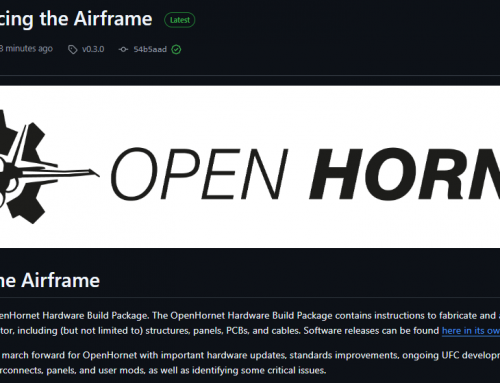Screen dimensions: 500x383
Task: Click the text 'march forward for OpenHornet'
Action: coord(69,355)
